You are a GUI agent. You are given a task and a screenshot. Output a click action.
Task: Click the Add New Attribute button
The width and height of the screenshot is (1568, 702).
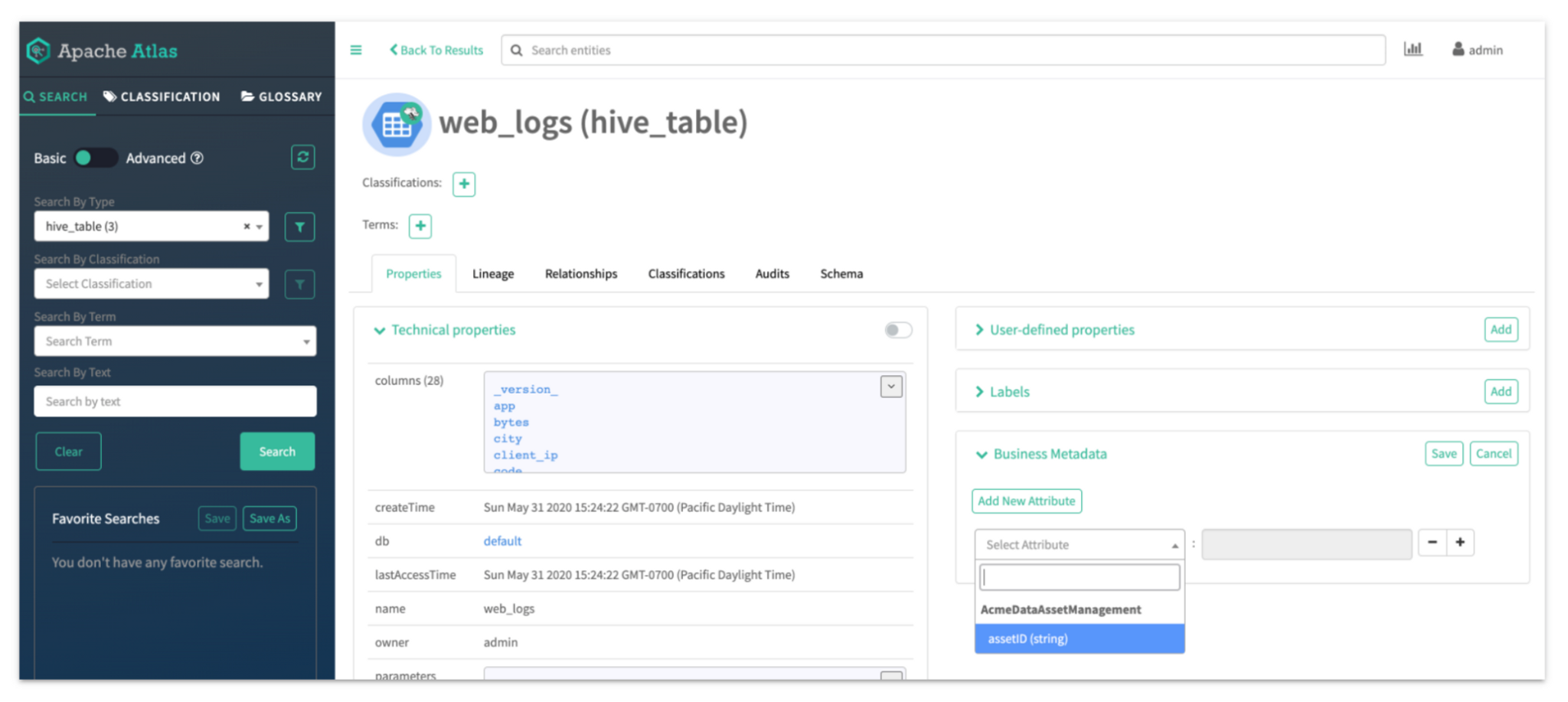tap(1026, 501)
